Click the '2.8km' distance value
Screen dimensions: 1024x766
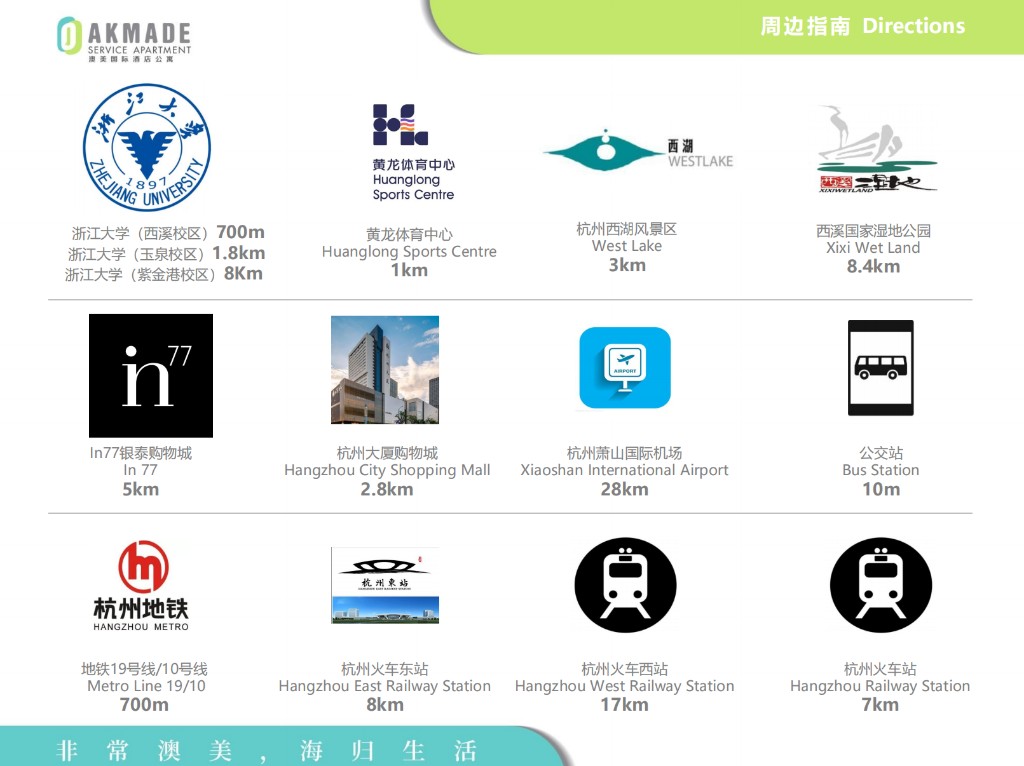pos(387,489)
